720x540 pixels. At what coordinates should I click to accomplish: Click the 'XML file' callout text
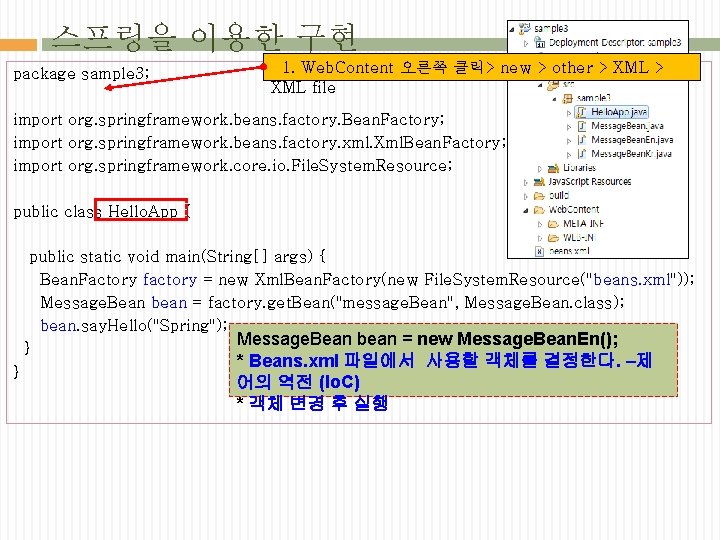pos(304,88)
